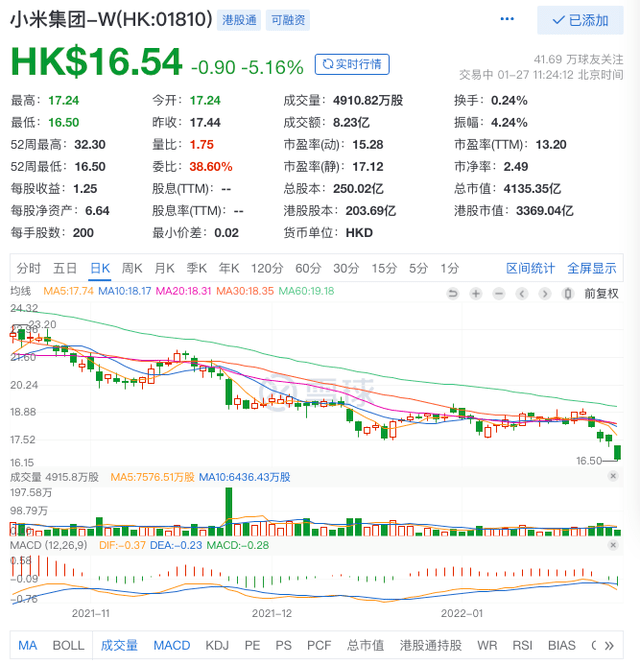Viewport: 640px width, 665px height.
Task: Toggle the 成交量 indicator at bottom
Action: (119, 645)
